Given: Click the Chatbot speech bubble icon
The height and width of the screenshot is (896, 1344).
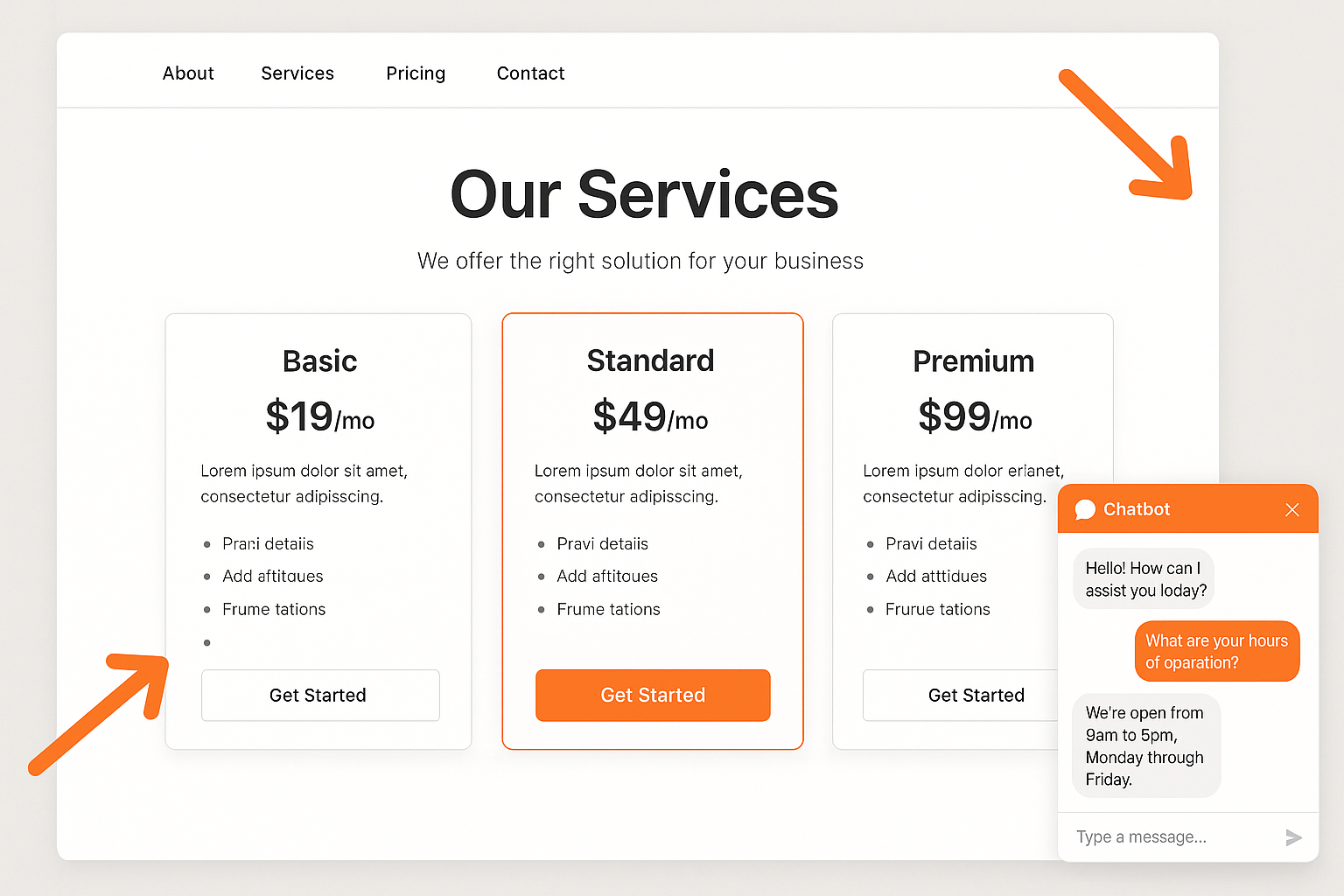Looking at the screenshot, I should [1085, 509].
